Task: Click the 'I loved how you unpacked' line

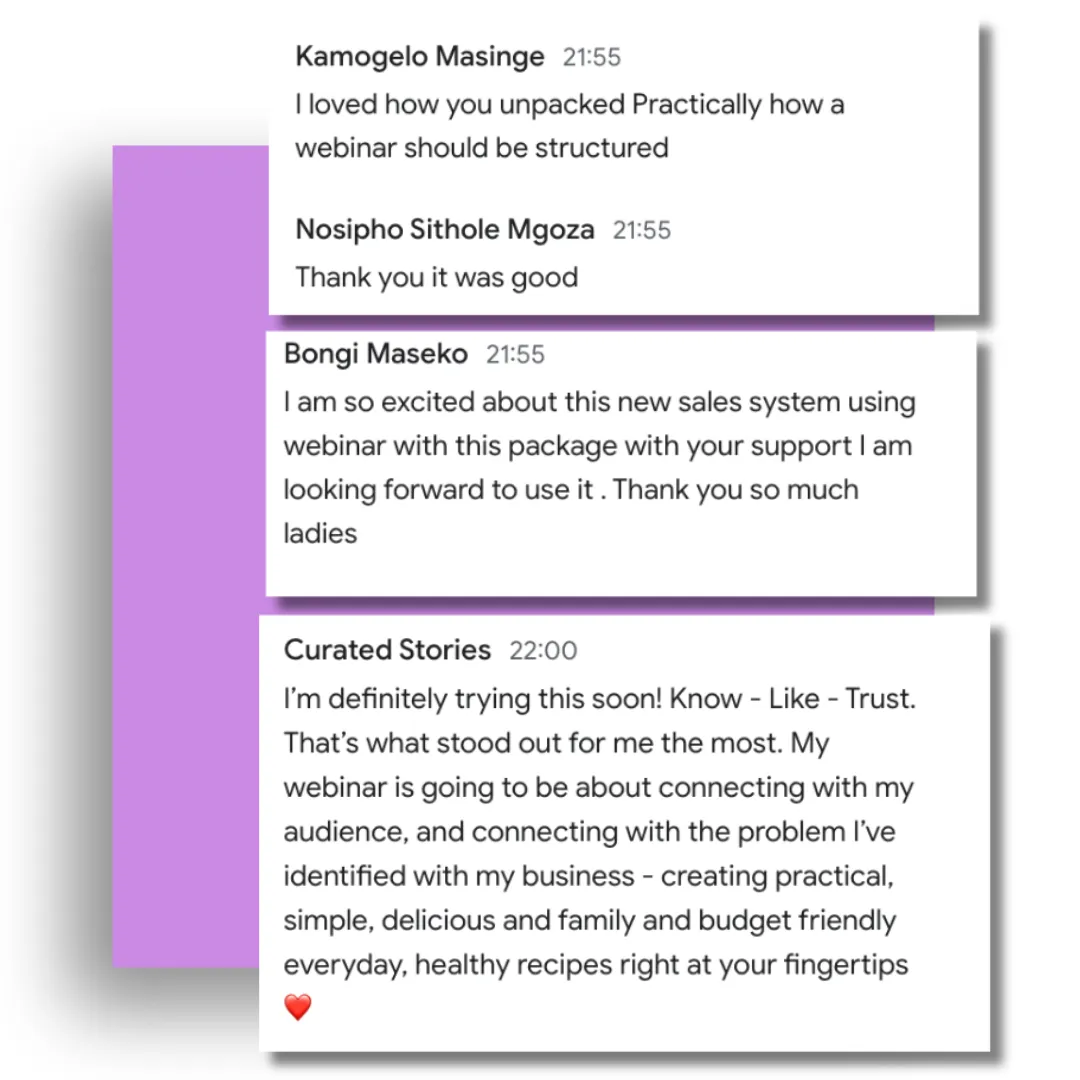Action: pyautogui.click(x=570, y=105)
